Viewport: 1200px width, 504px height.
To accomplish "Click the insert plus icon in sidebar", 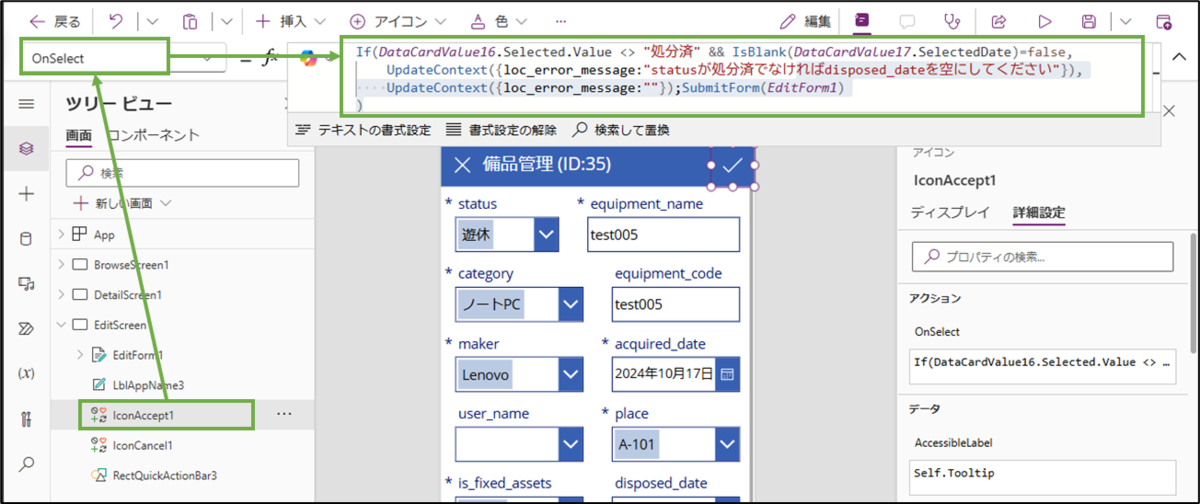I will pos(26,194).
